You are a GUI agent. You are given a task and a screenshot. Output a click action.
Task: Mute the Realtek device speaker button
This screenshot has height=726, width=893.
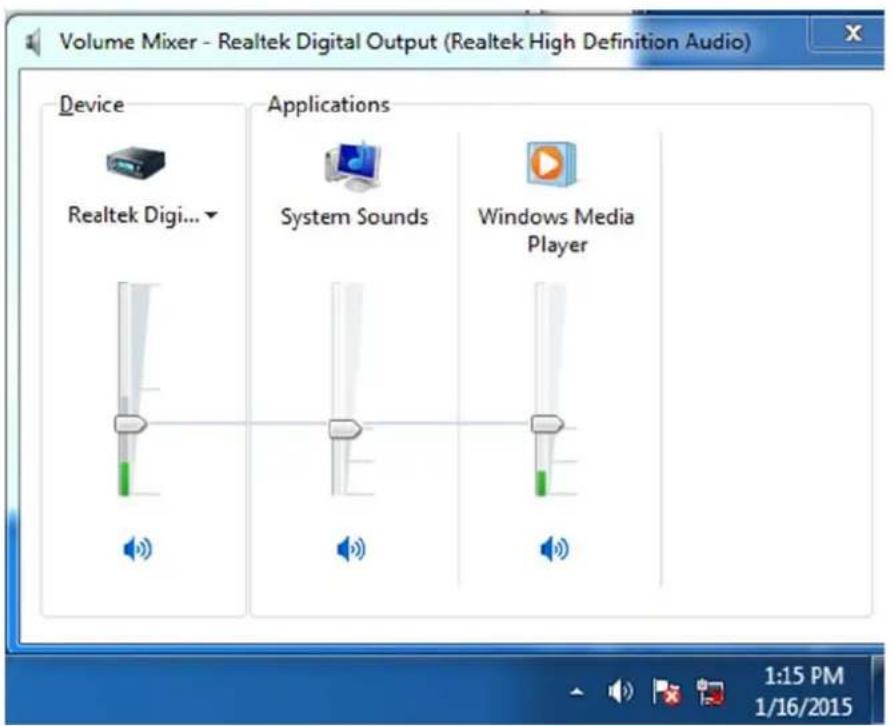138,549
